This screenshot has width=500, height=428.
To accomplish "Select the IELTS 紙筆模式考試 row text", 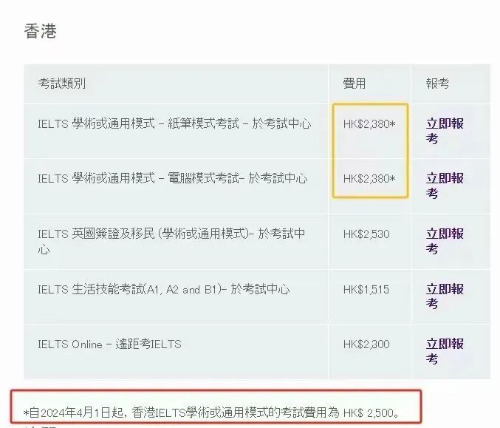I will tap(174, 124).
